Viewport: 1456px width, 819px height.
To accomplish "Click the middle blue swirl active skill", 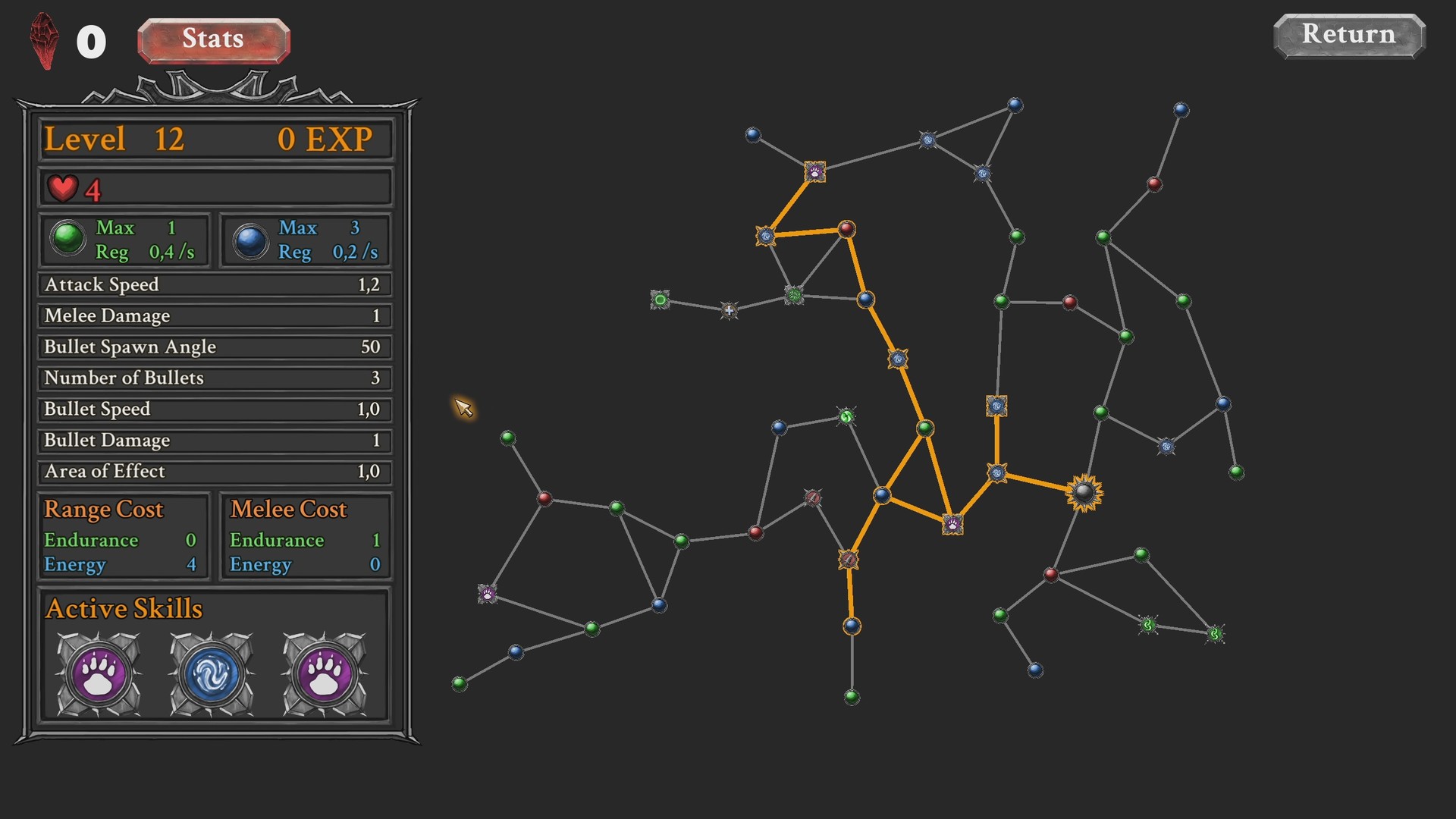I will (212, 674).
